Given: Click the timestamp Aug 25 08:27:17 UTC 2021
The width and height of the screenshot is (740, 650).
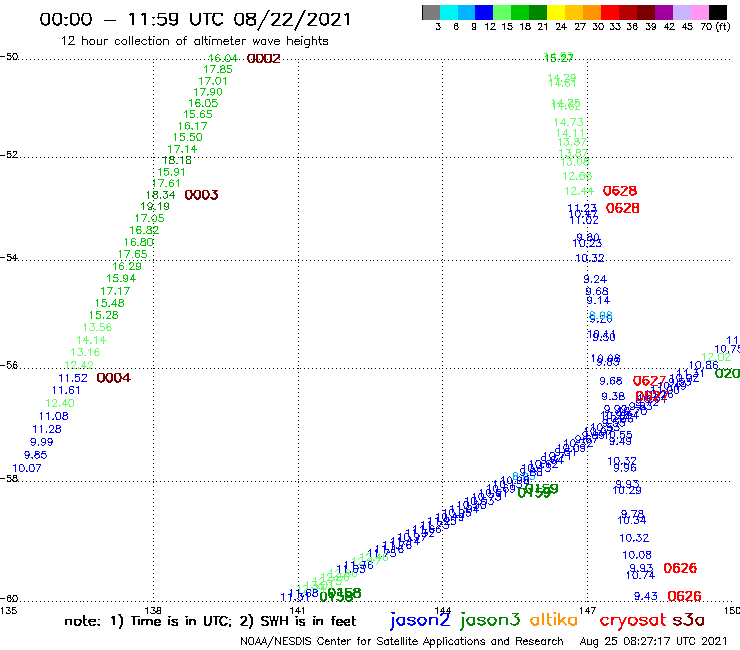Looking at the screenshot, I should click(653, 641).
